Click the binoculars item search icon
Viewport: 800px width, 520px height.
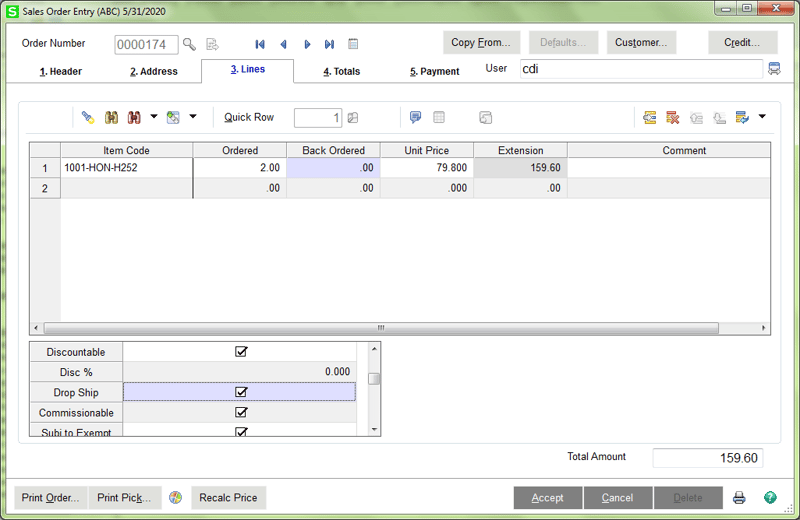pos(111,117)
